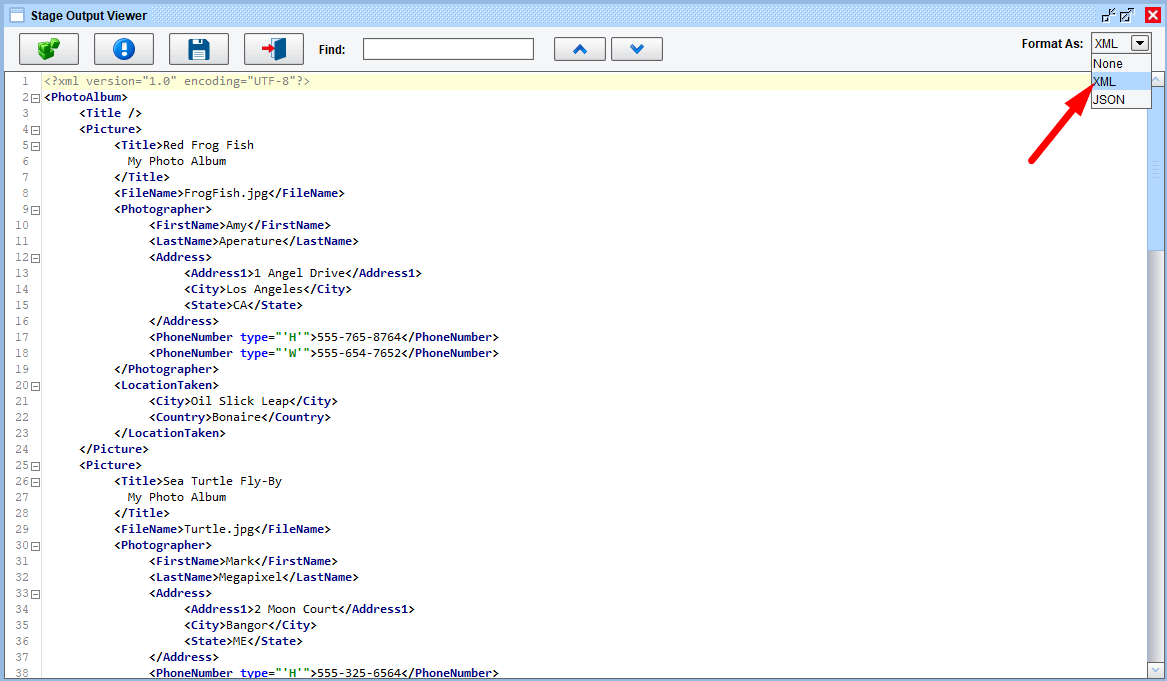Click the address '1 Angel Drive'
The width and height of the screenshot is (1167, 681).
[299, 273]
